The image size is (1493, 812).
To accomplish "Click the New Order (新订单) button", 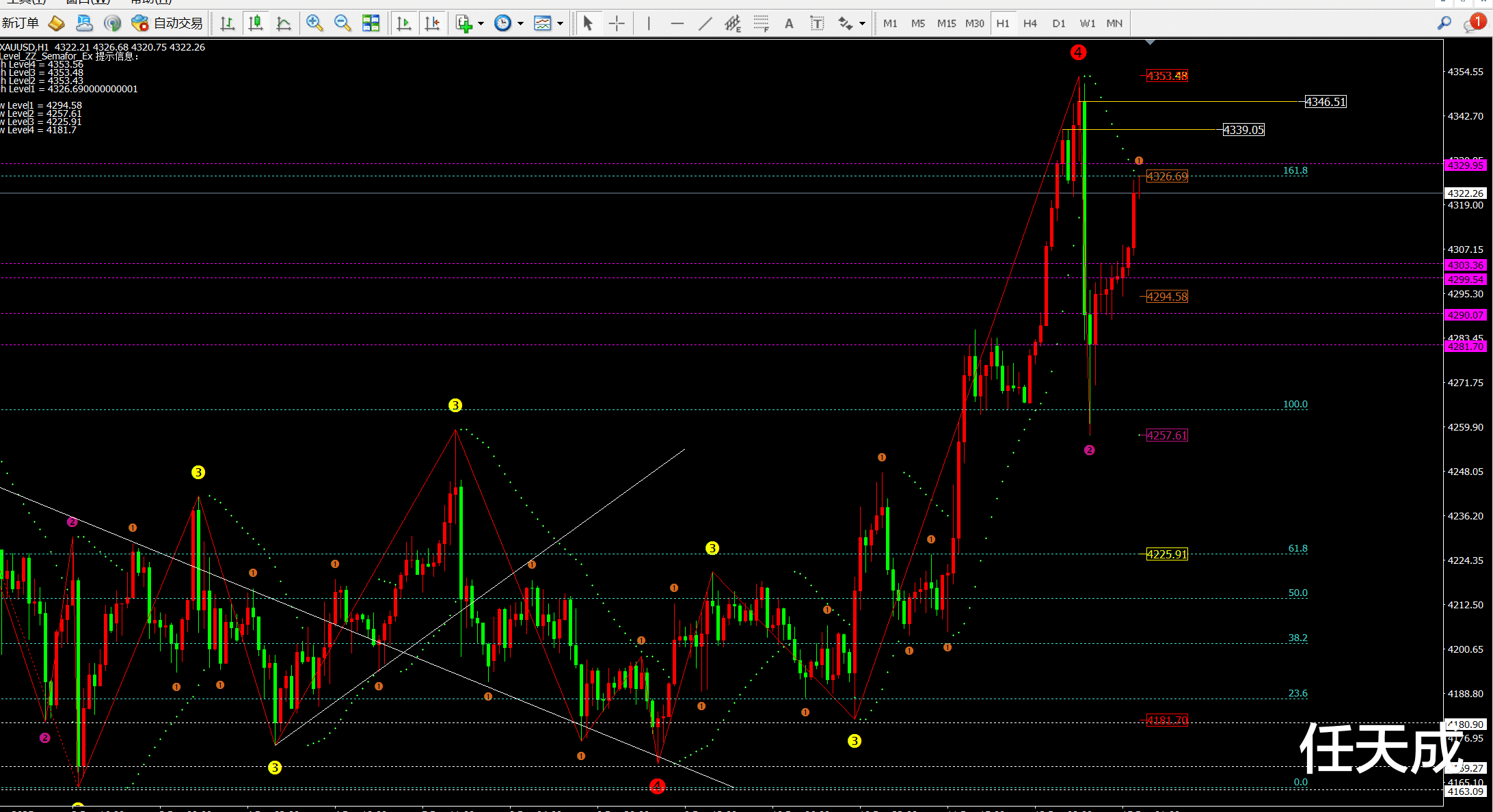I will [x=21, y=23].
